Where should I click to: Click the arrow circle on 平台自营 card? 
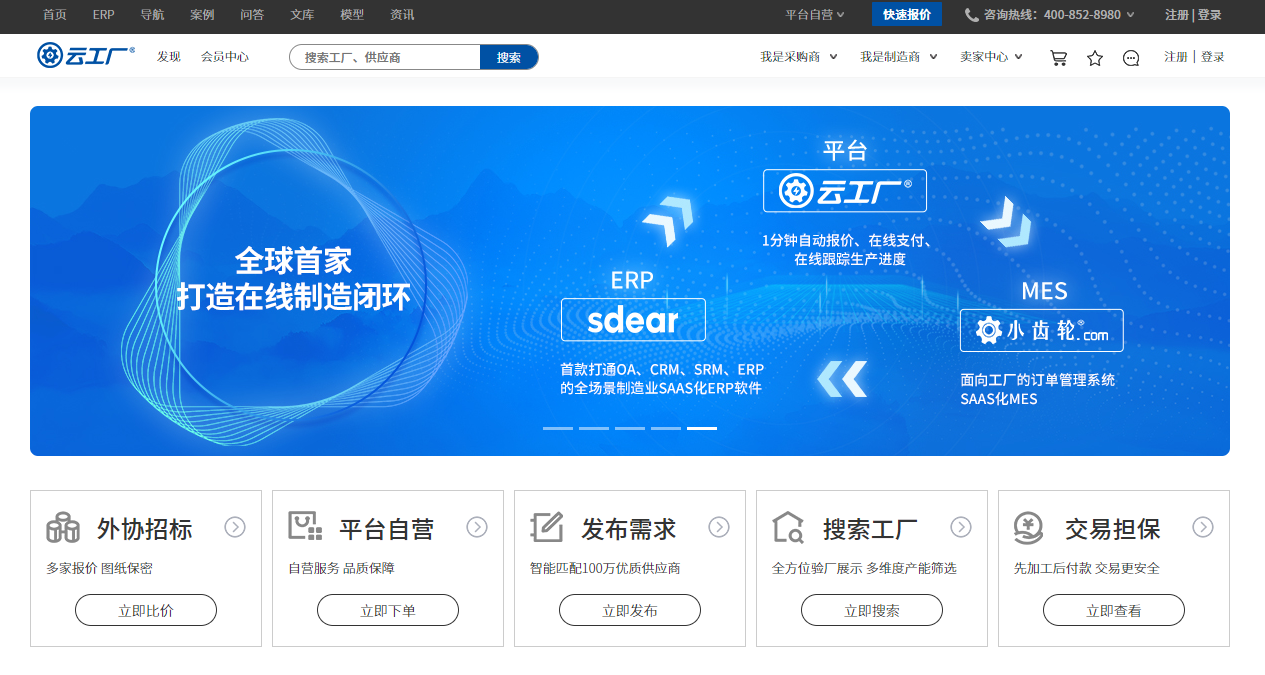click(x=477, y=527)
